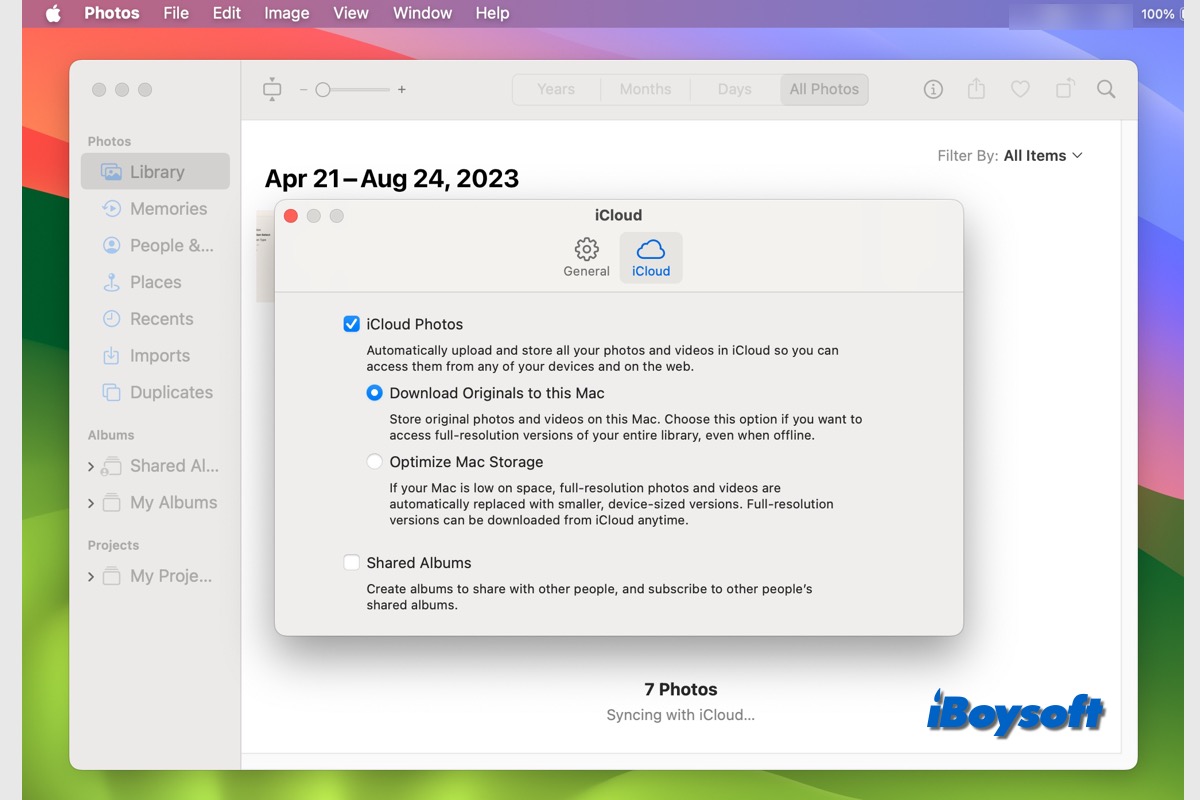Uncheck the iCloud Photos checkbox
The width and height of the screenshot is (1200, 800).
pos(351,324)
